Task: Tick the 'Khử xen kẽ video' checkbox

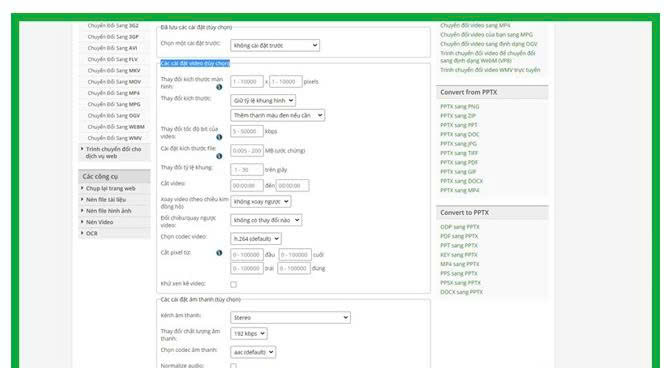Action: pos(233,285)
